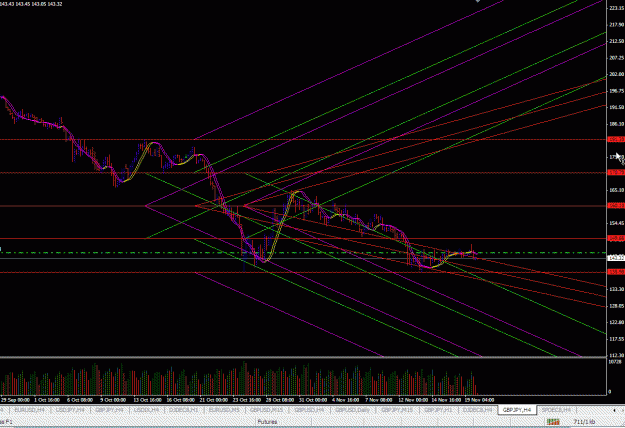Click the 202.00 price scale value

pos(616,75)
